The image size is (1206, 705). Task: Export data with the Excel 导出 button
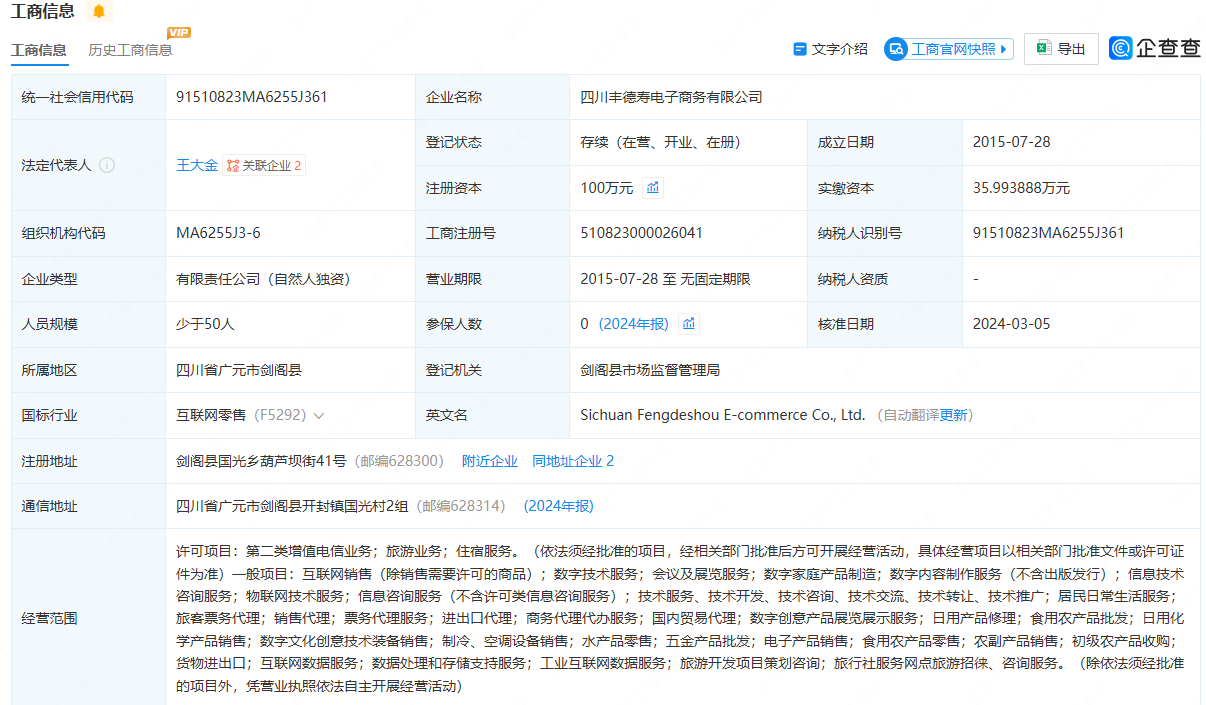pos(1061,49)
